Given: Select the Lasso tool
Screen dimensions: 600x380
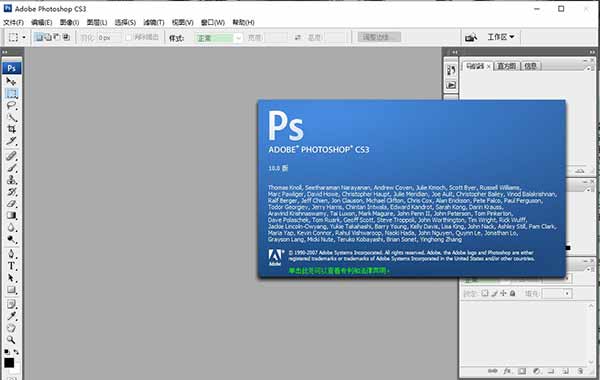Looking at the screenshot, I should (11, 106).
